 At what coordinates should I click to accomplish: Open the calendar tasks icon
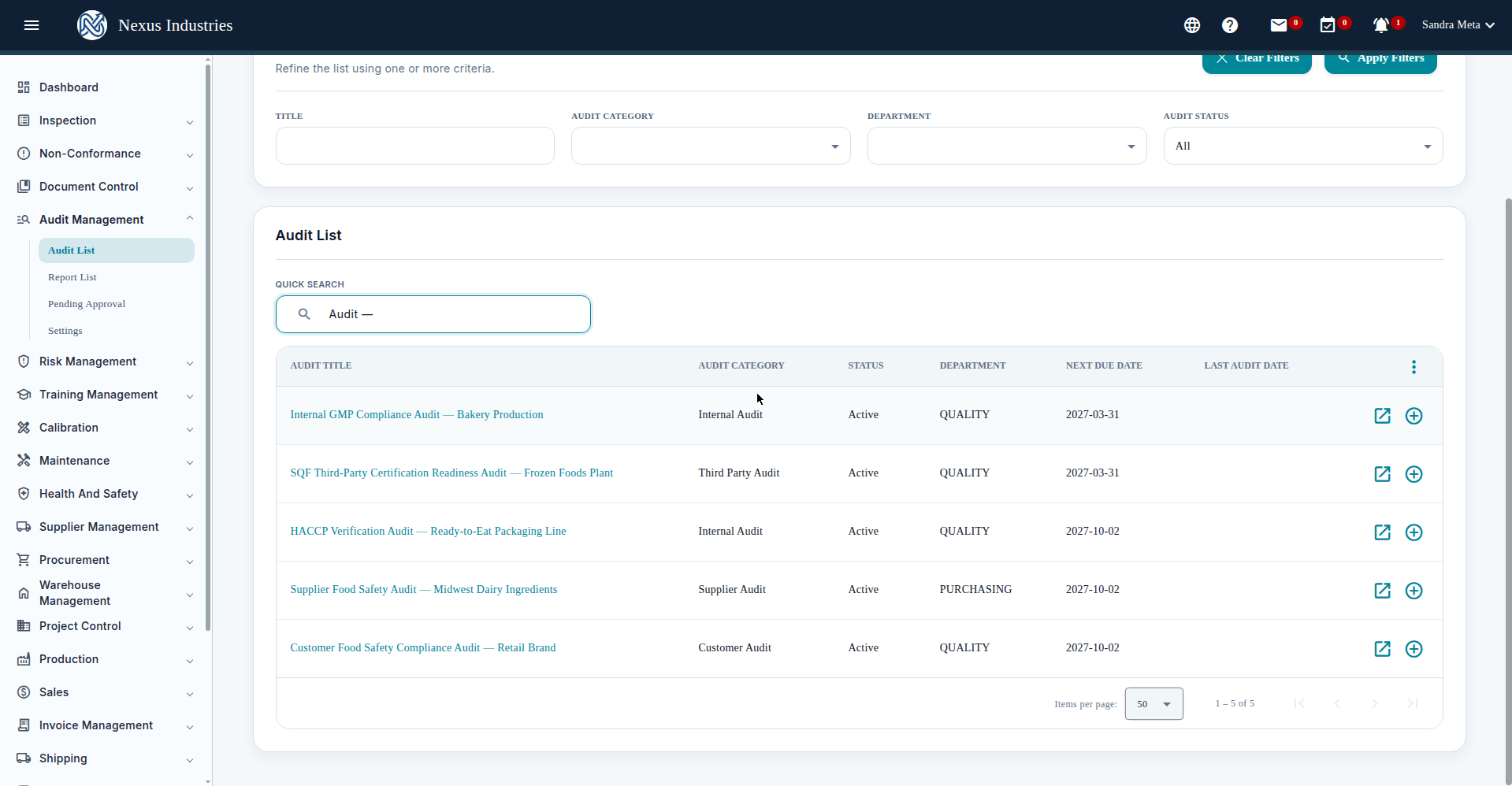coord(1328,25)
